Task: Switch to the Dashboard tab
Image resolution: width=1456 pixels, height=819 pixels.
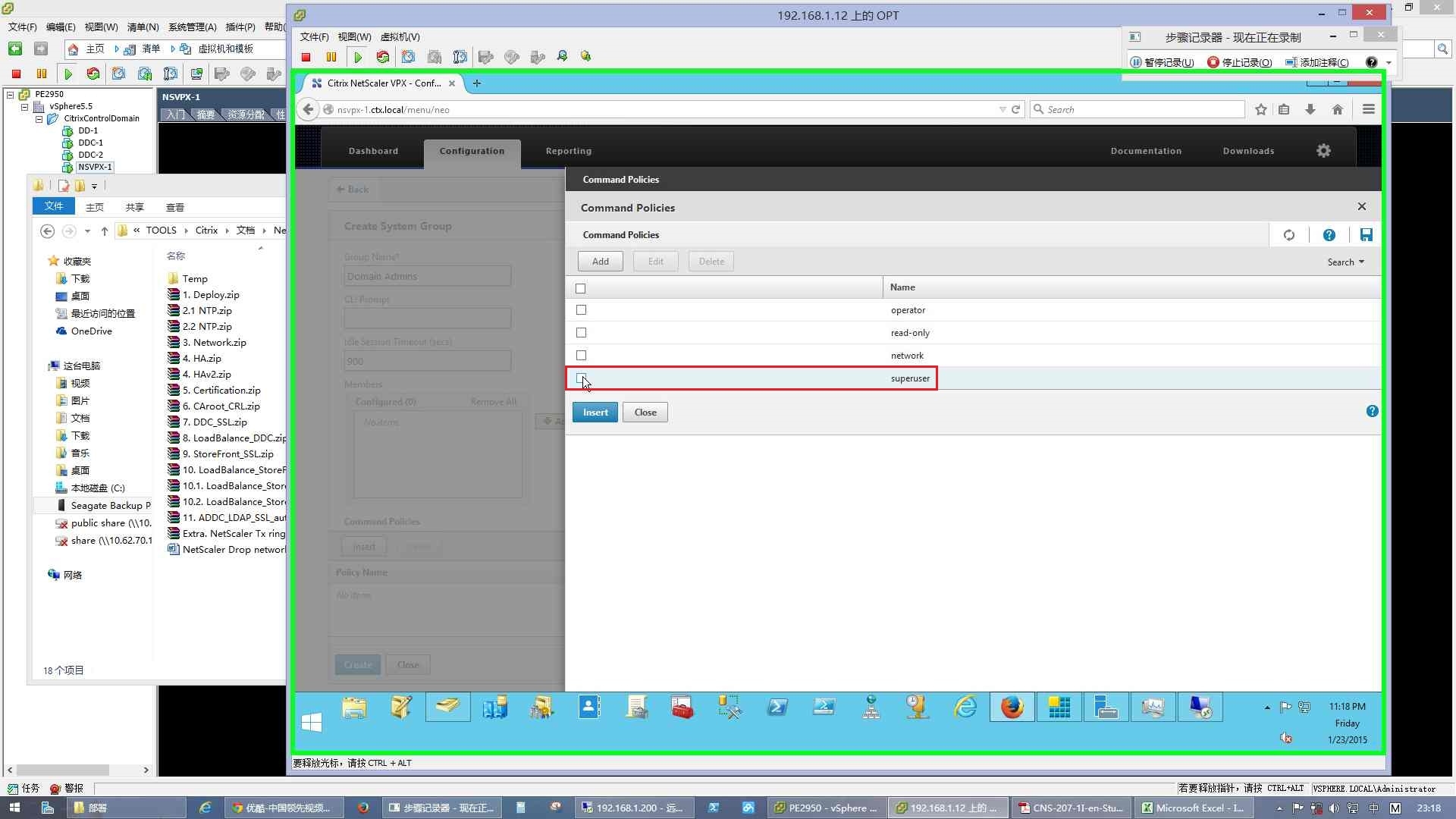Action: pos(373,151)
